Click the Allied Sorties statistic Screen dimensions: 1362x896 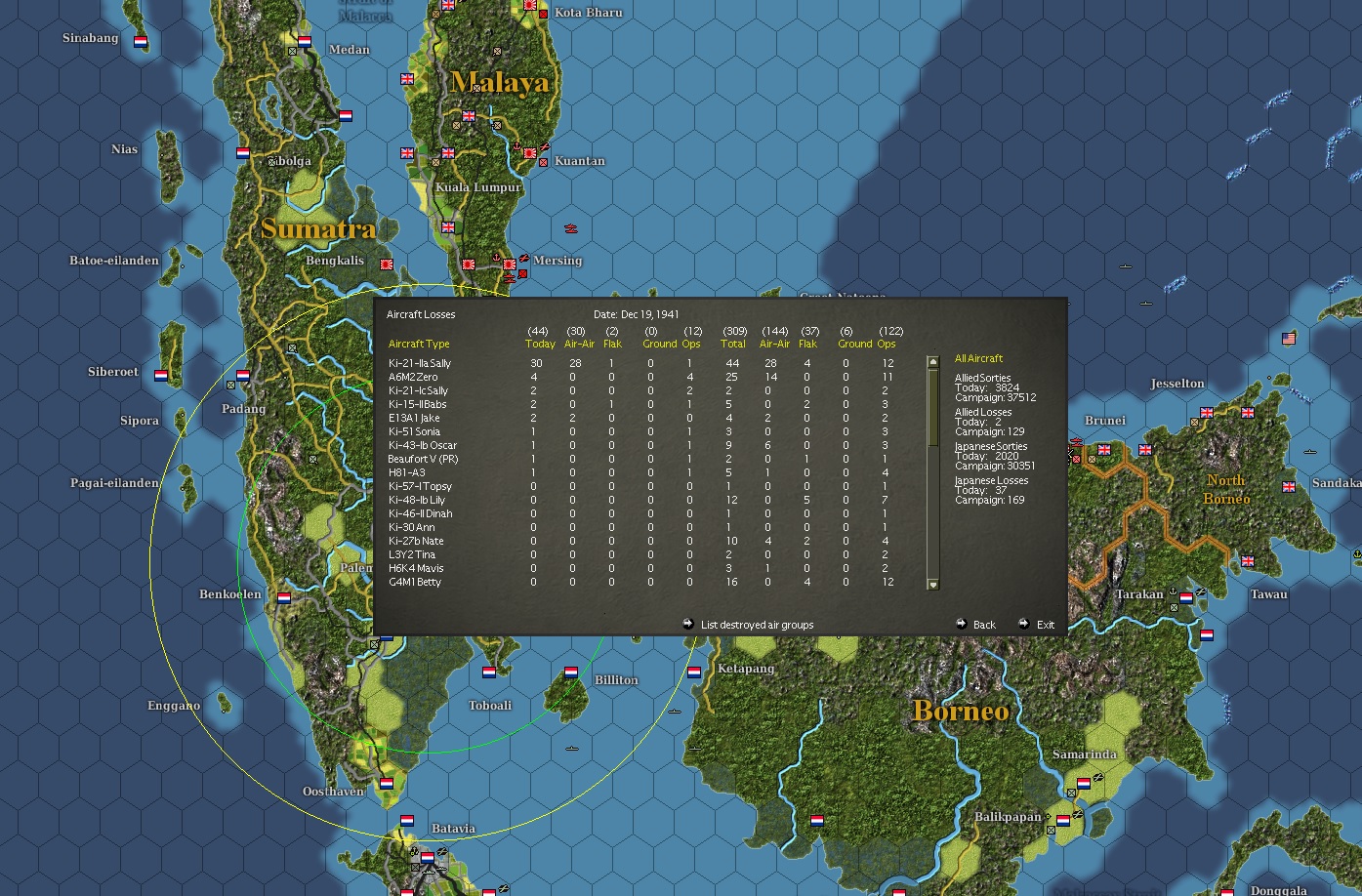(x=995, y=387)
